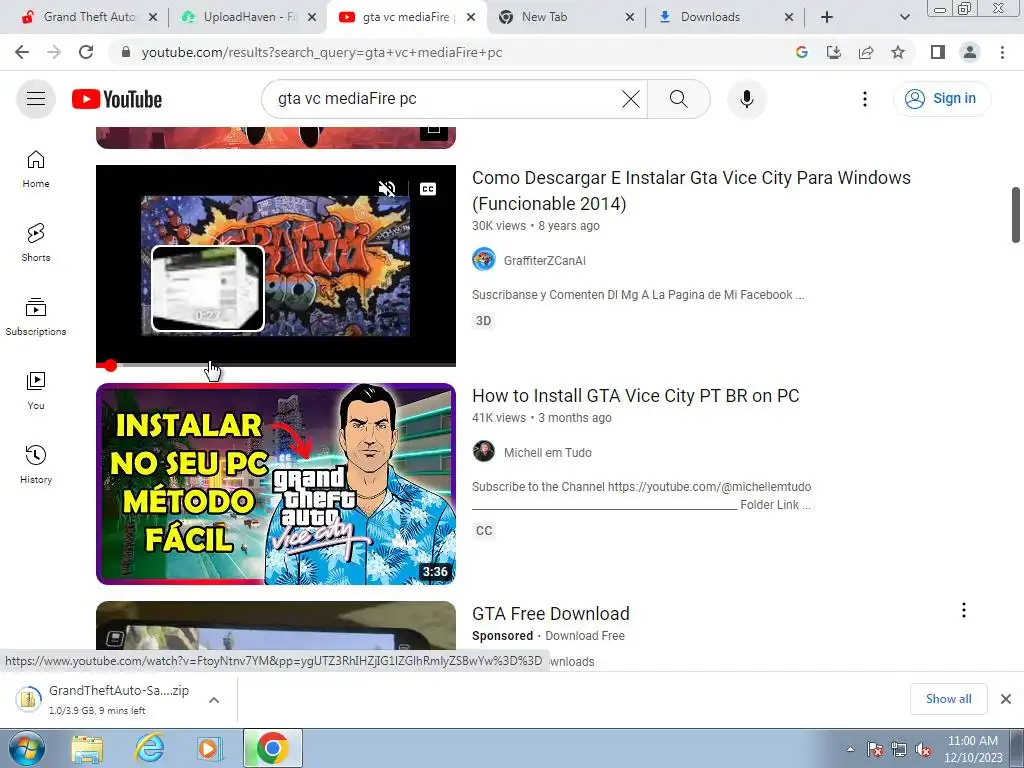
Task: Open Chrome three-dot menu
Action: pyautogui.click(x=1002, y=52)
